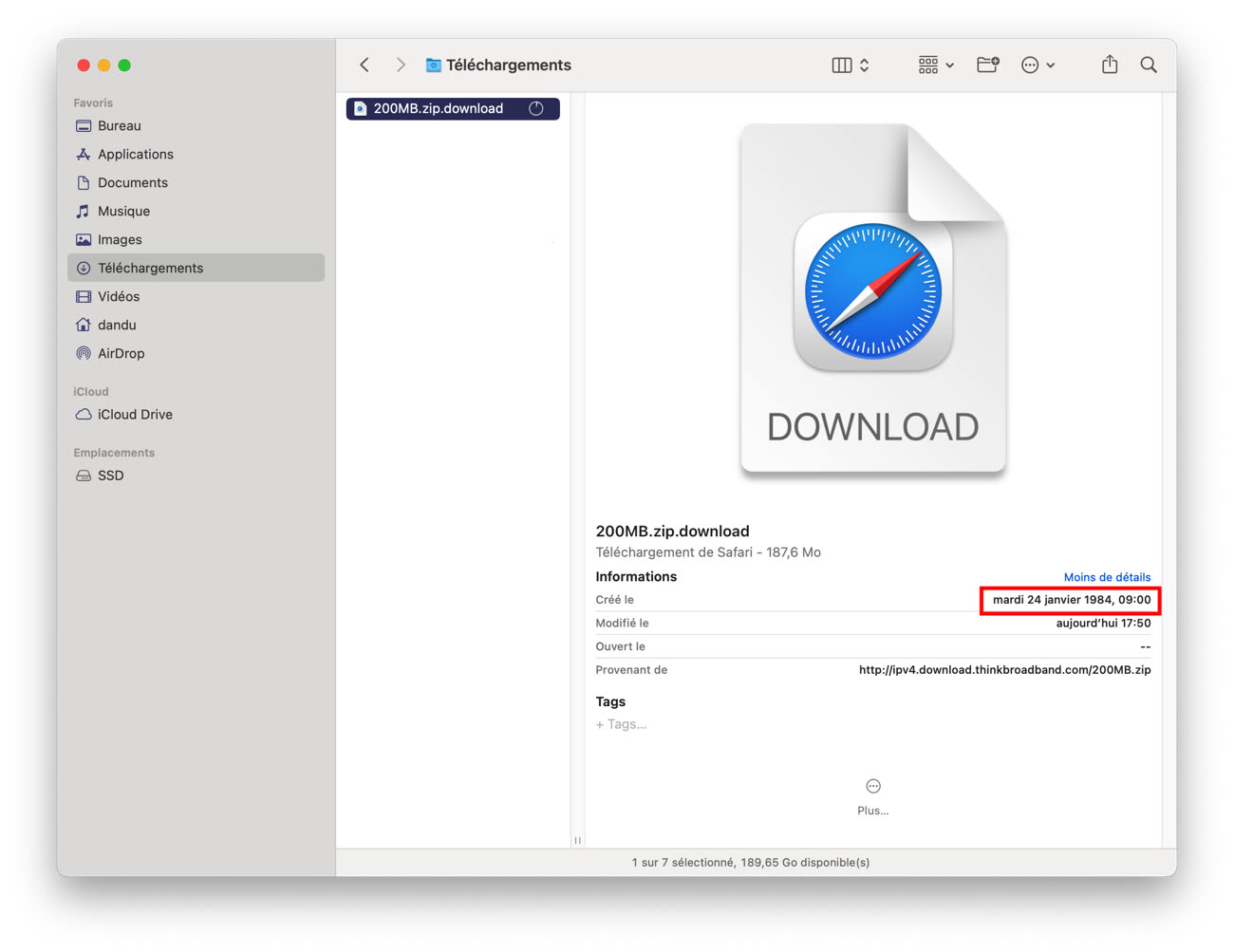Go forward with the right chevron button
Screen dimensions: 1234x952
click(x=401, y=65)
